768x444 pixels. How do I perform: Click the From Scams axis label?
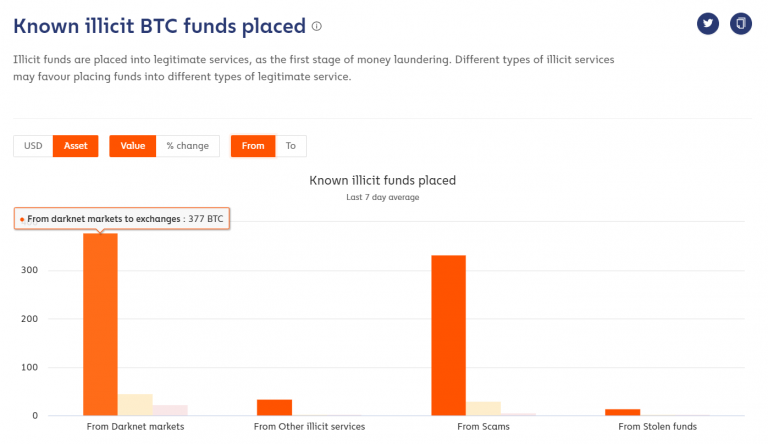(483, 427)
